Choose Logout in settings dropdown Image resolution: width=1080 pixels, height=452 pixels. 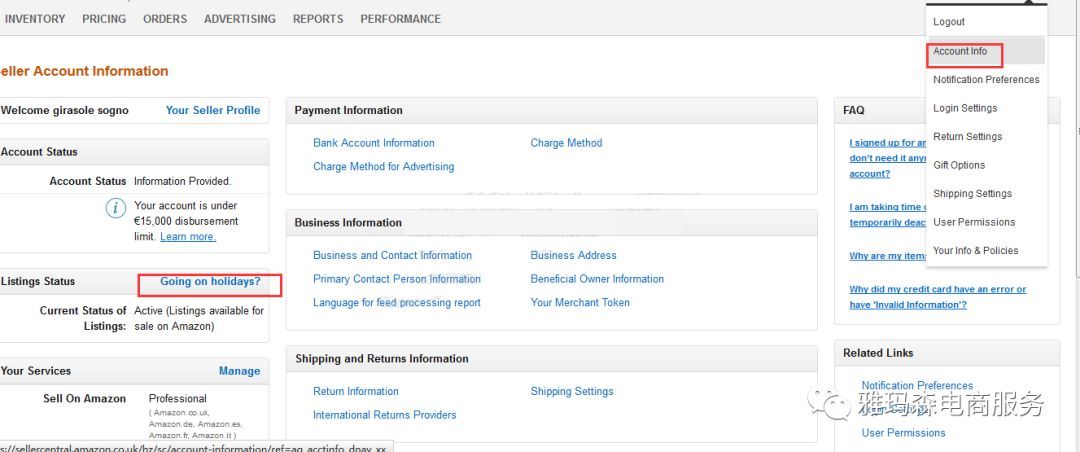tap(949, 22)
